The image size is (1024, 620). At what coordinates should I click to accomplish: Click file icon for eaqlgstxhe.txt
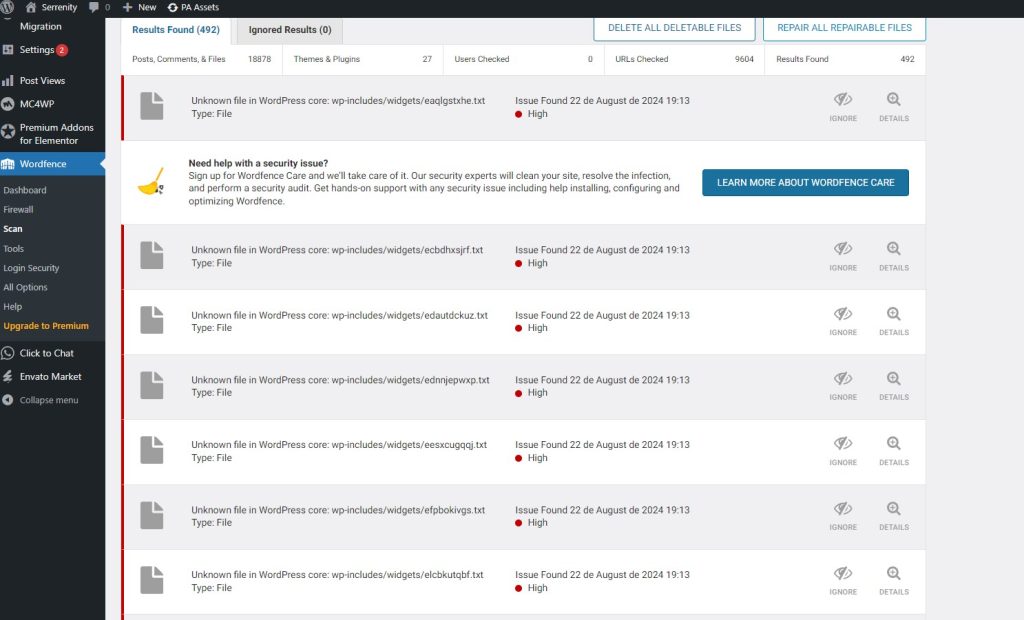coord(152,106)
